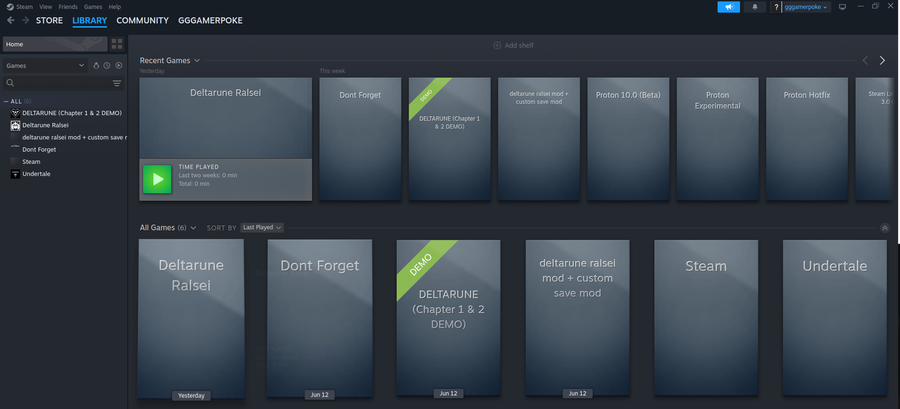Open Proton Experimental card
This screenshot has height=409, width=900.
(x=717, y=139)
